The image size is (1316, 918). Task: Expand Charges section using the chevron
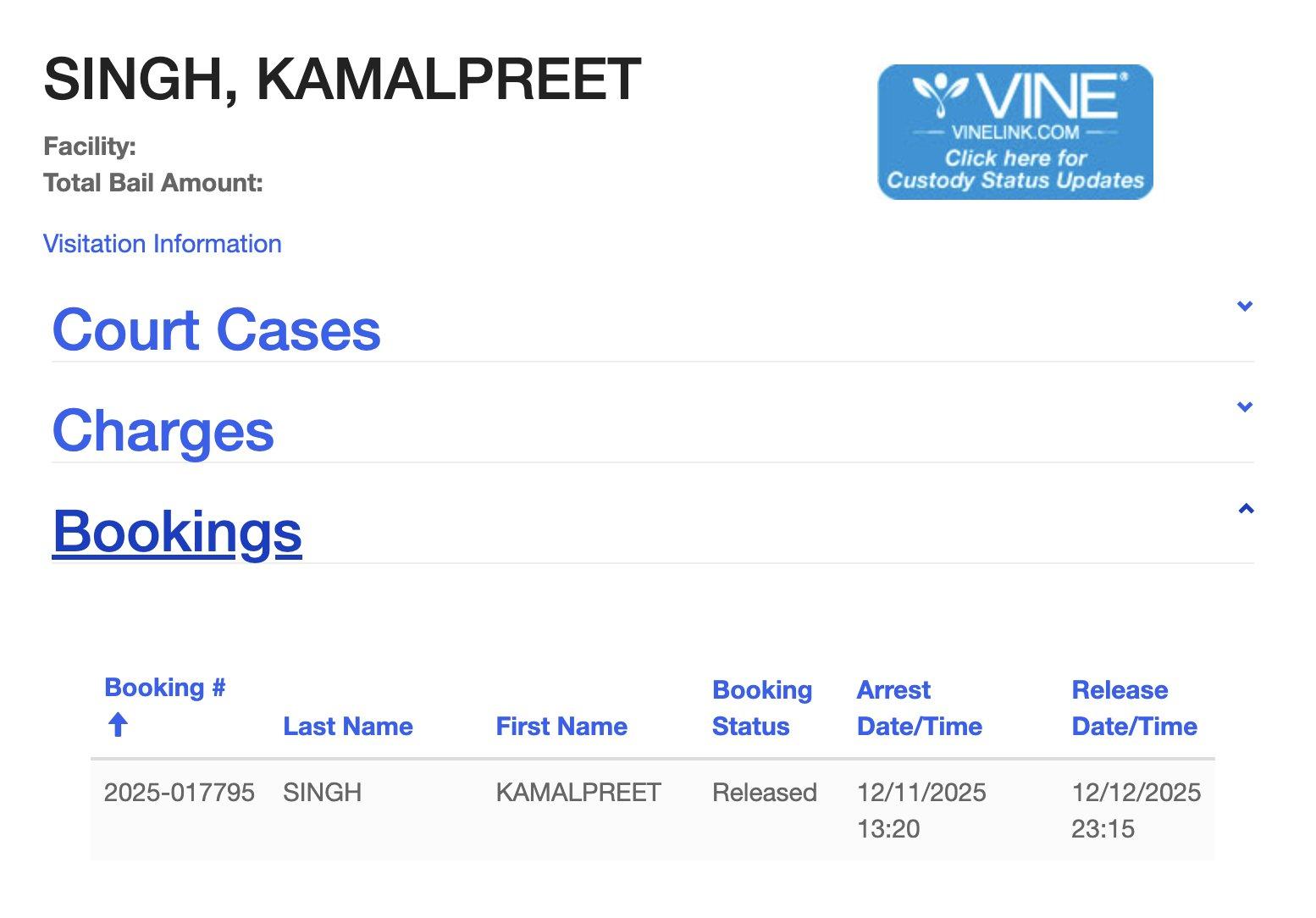[1244, 406]
